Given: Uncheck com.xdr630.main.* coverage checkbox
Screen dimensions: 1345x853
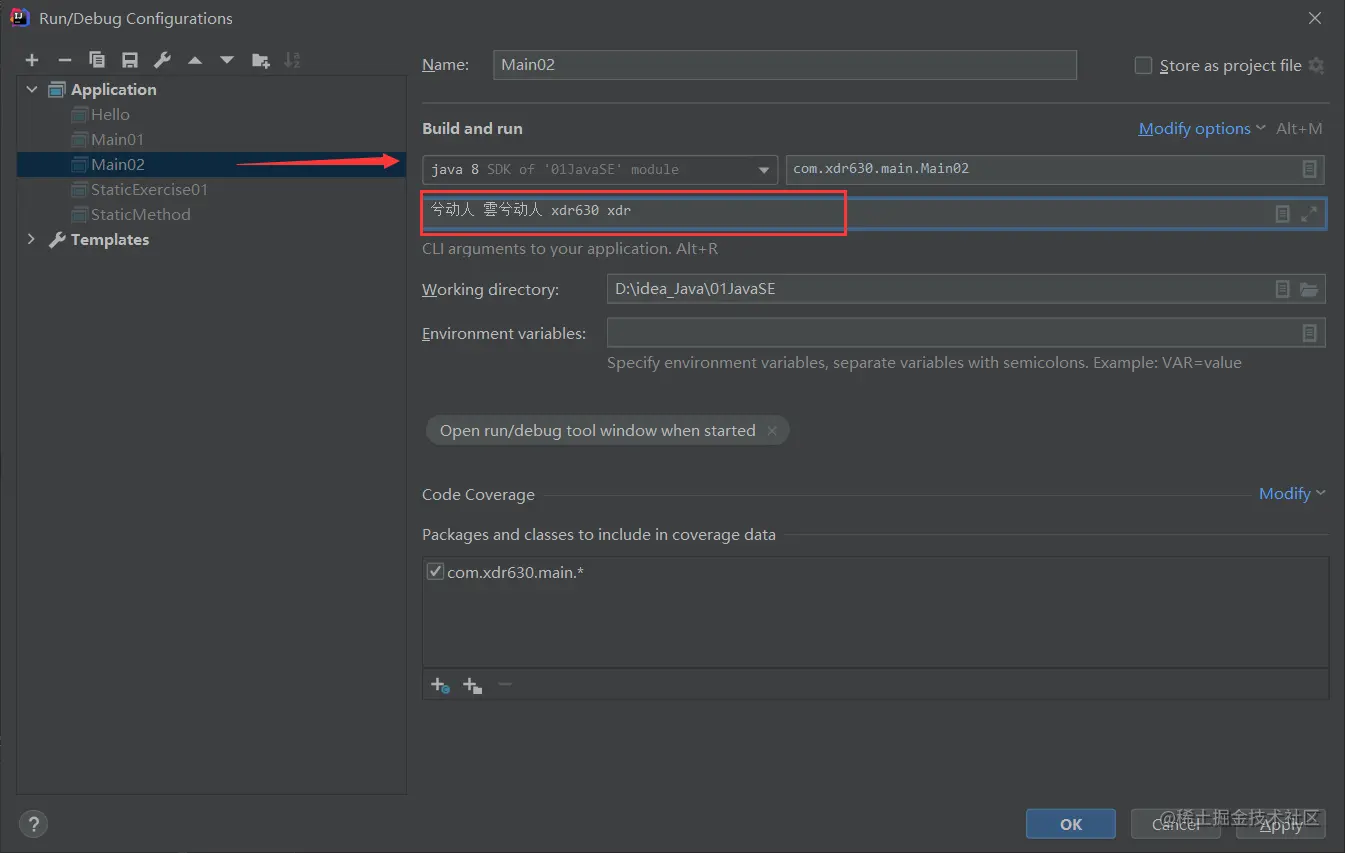Looking at the screenshot, I should tap(435, 572).
